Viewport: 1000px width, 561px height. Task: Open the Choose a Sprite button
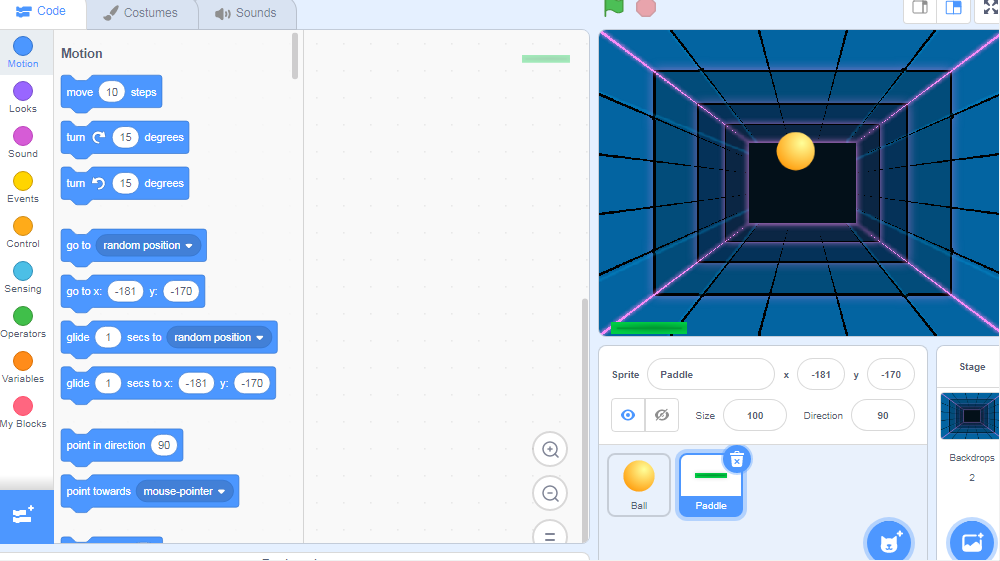889,542
